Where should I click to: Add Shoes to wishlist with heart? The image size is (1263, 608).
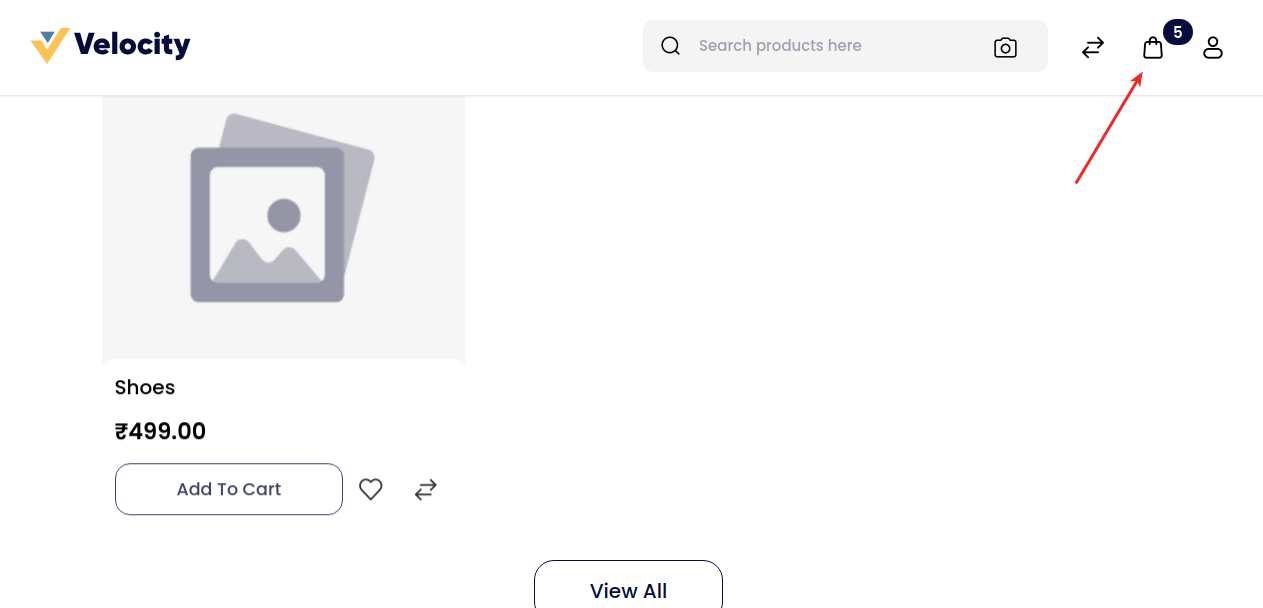point(371,489)
